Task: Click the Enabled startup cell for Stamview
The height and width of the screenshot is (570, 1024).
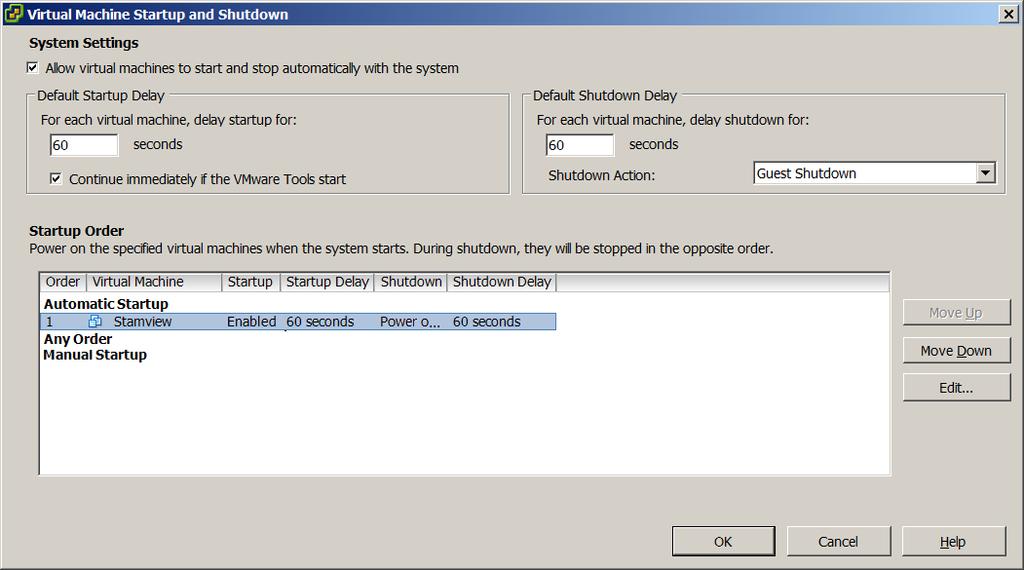Action: 251,321
